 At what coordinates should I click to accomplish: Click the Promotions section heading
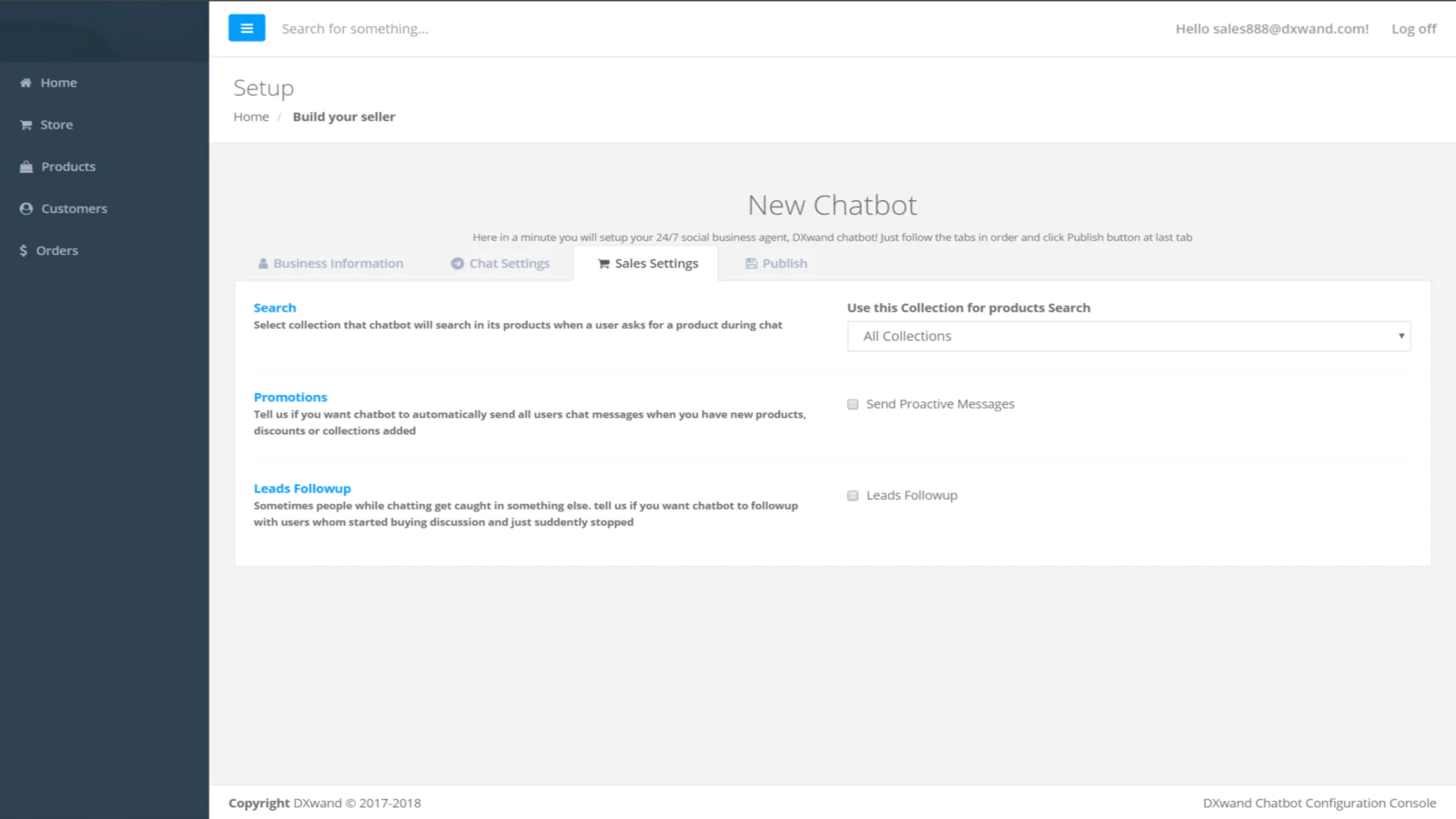click(x=290, y=398)
